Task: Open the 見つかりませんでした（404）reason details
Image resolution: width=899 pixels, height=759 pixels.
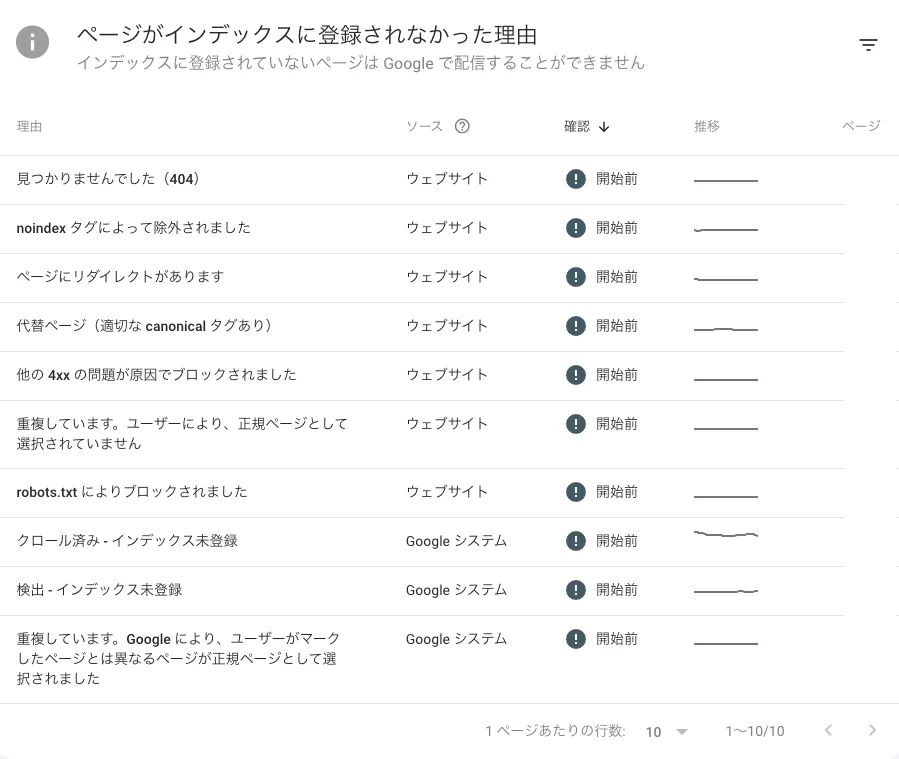Action: point(110,179)
